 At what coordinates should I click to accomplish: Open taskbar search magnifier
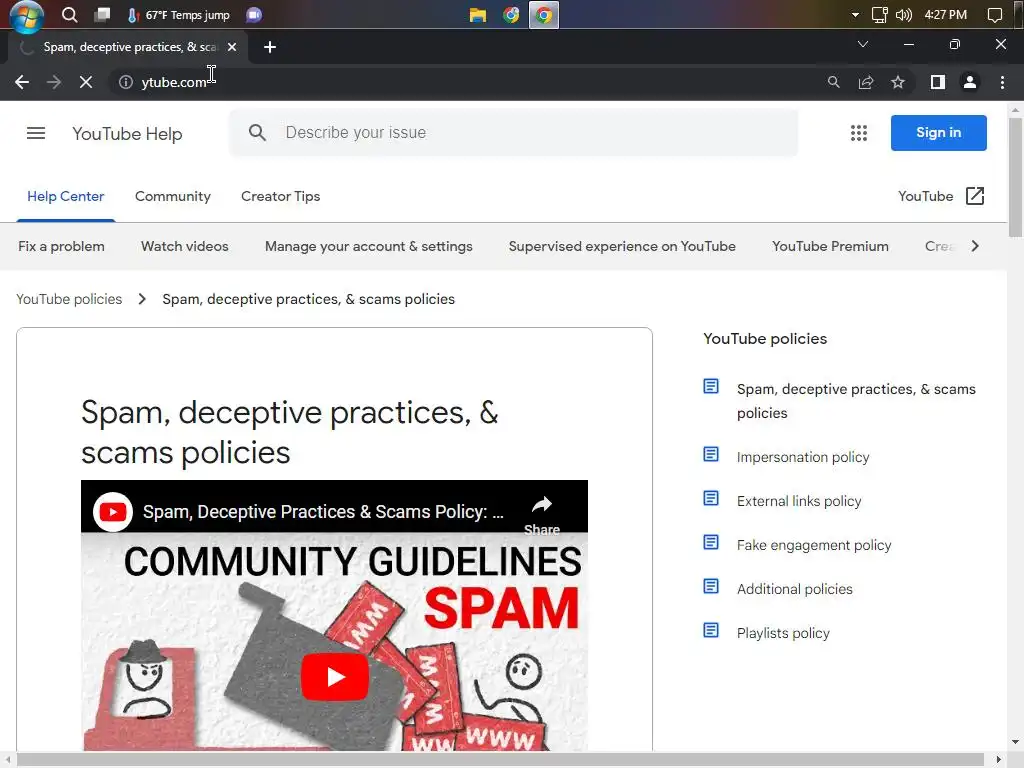point(69,14)
